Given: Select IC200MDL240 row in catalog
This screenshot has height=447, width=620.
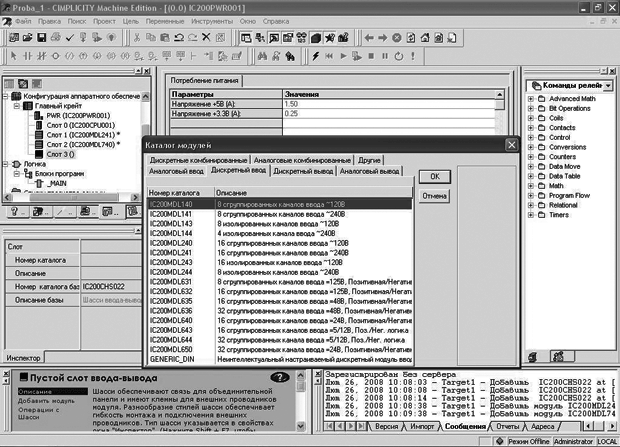Looking at the screenshot, I should tap(280, 243).
